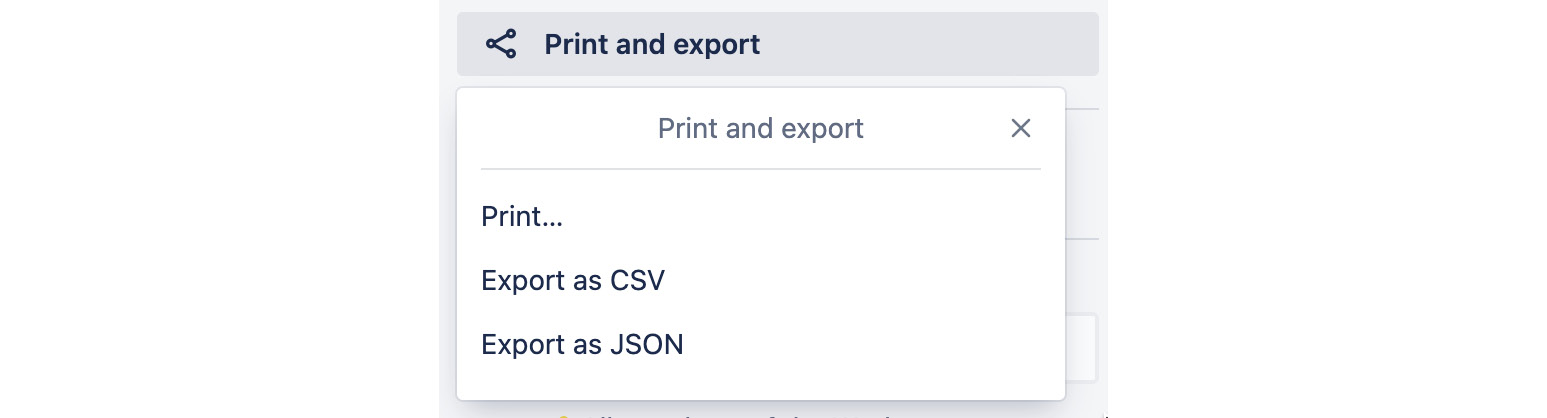This screenshot has width=1547, height=418.
Task: Click the three-dot connected share glyph
Action: (500, 44)
